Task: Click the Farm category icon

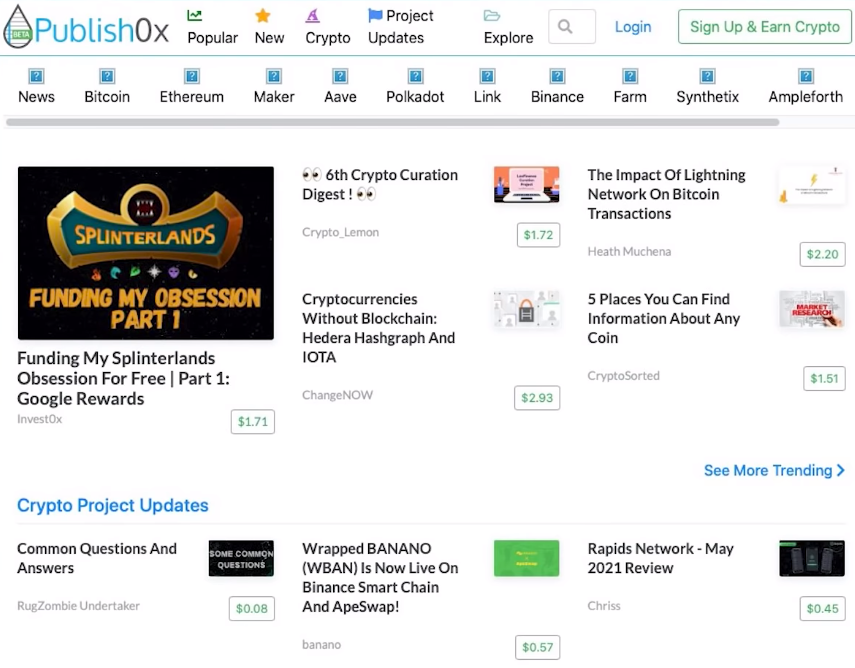Action: click(630, 76)
